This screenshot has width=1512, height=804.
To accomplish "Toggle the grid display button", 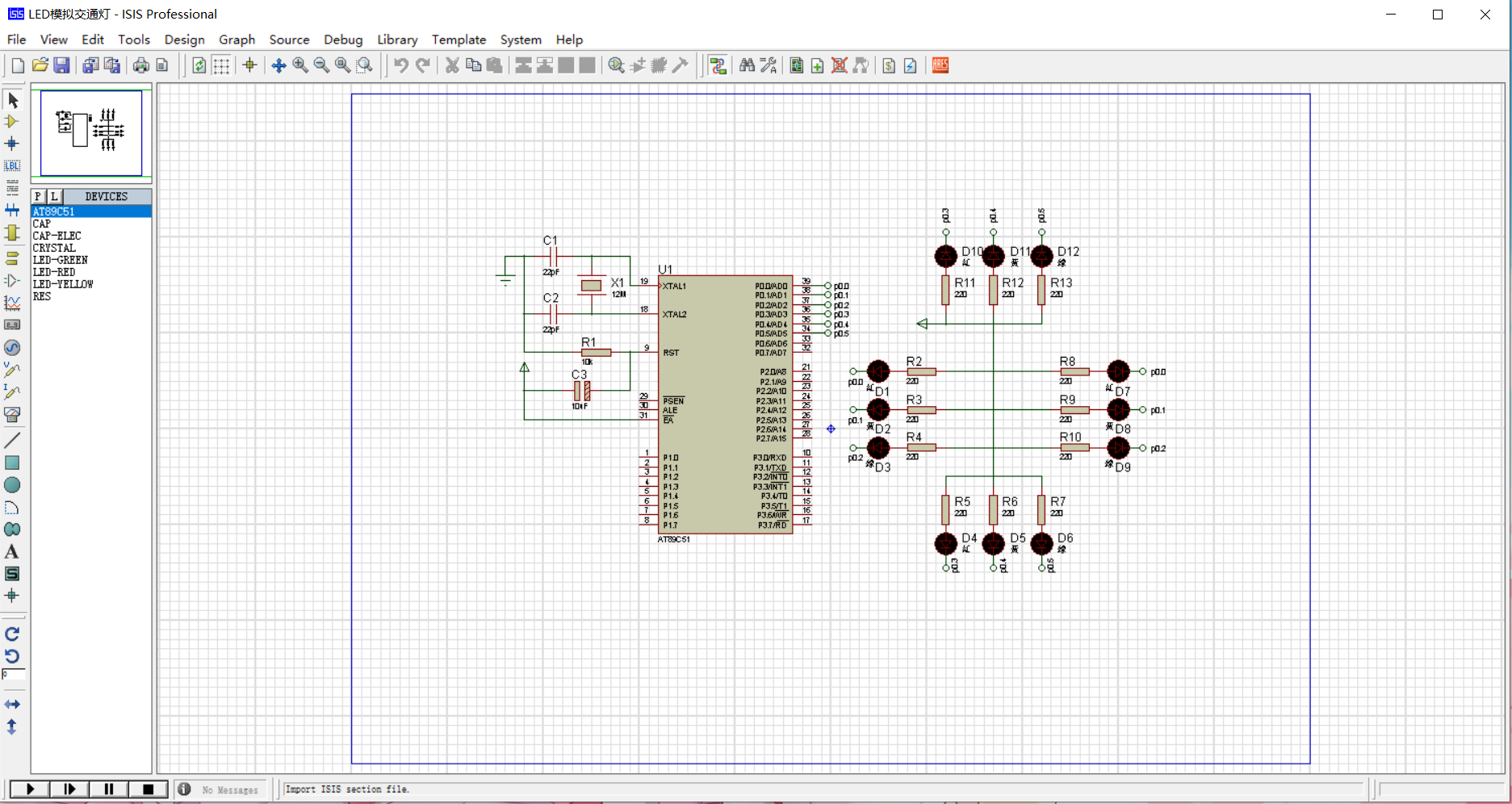I will 221,65.
